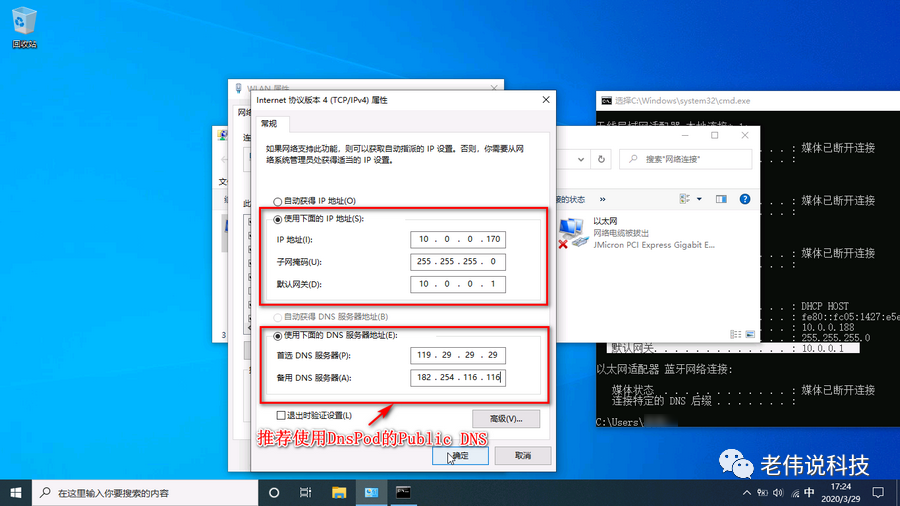Select automatic DNS server radio option
Viewport: 900px width, 506px height.
278,317
